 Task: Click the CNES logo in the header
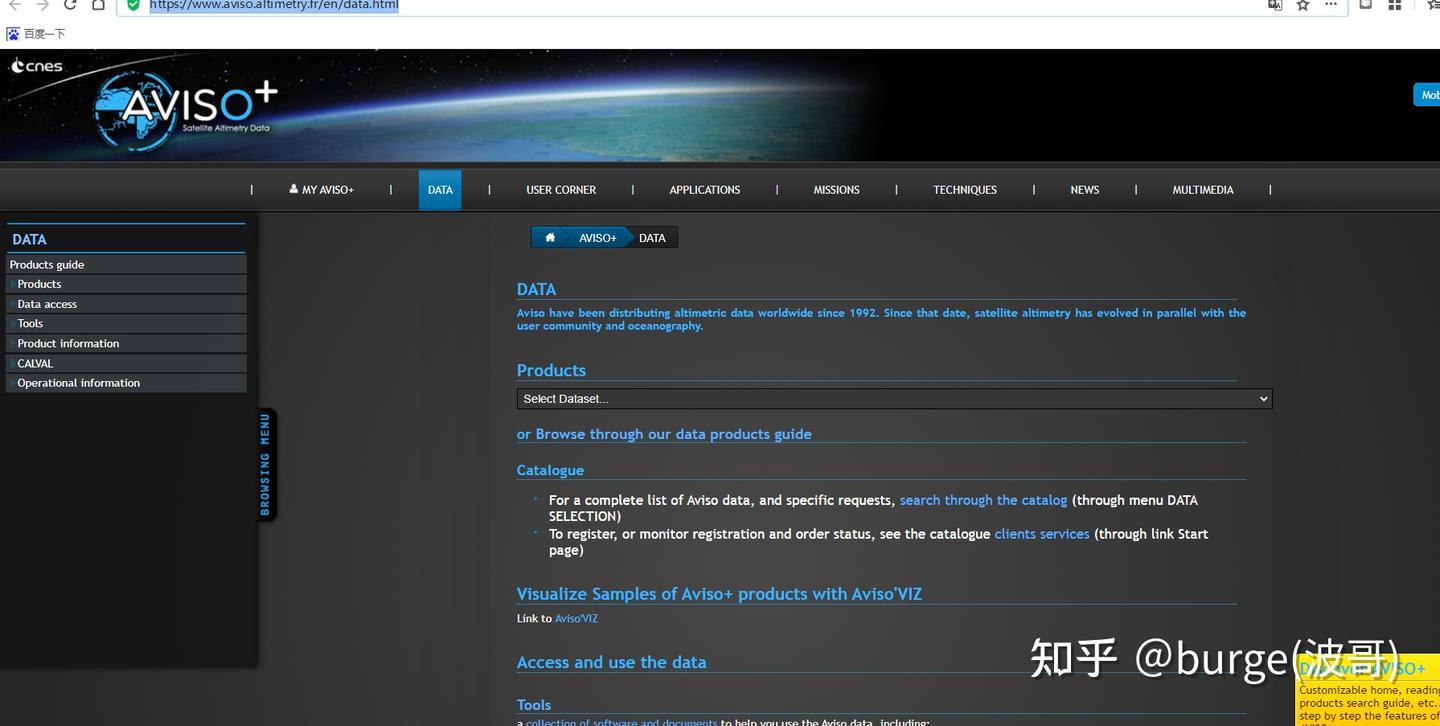36,66
